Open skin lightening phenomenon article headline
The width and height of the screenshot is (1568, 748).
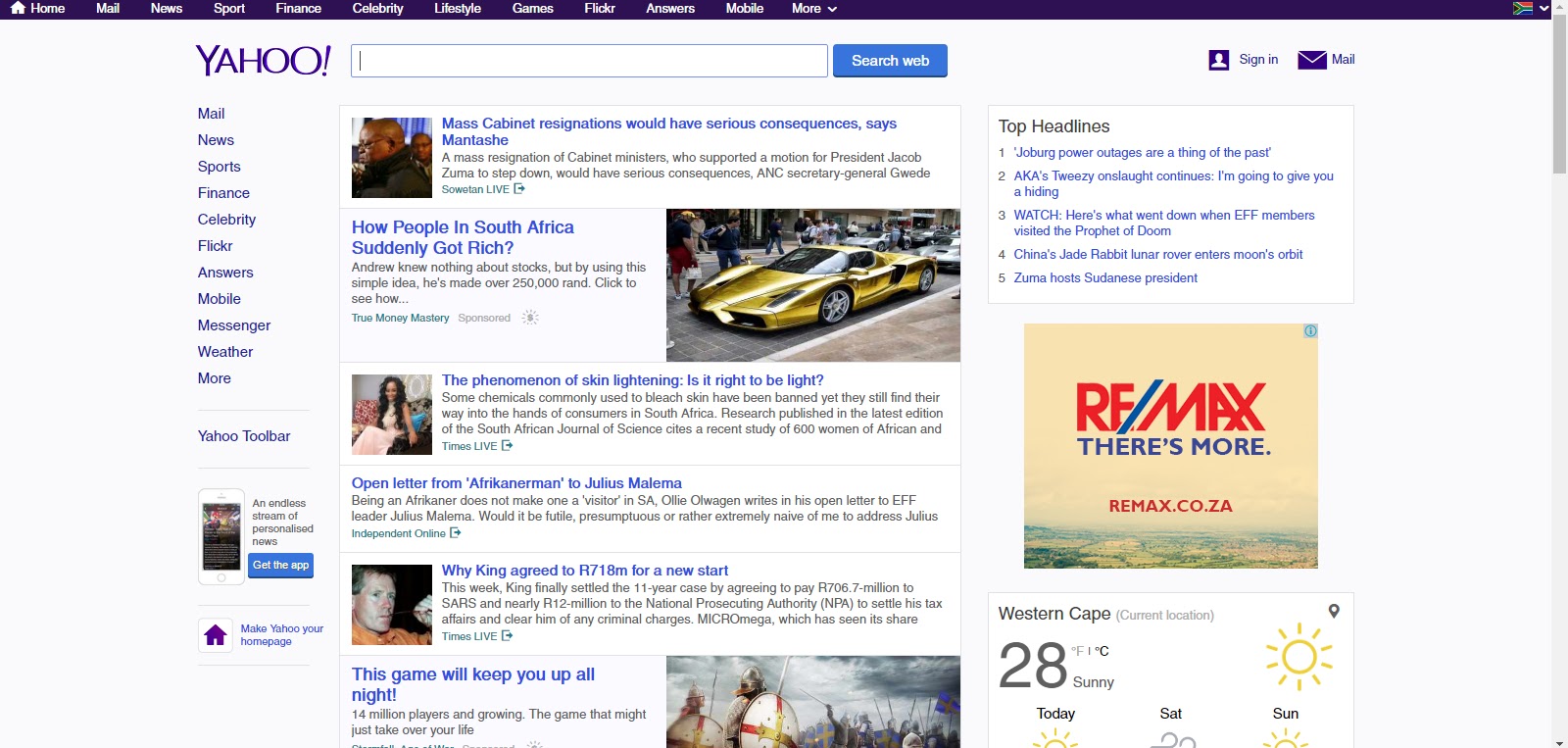coord(633,380)
